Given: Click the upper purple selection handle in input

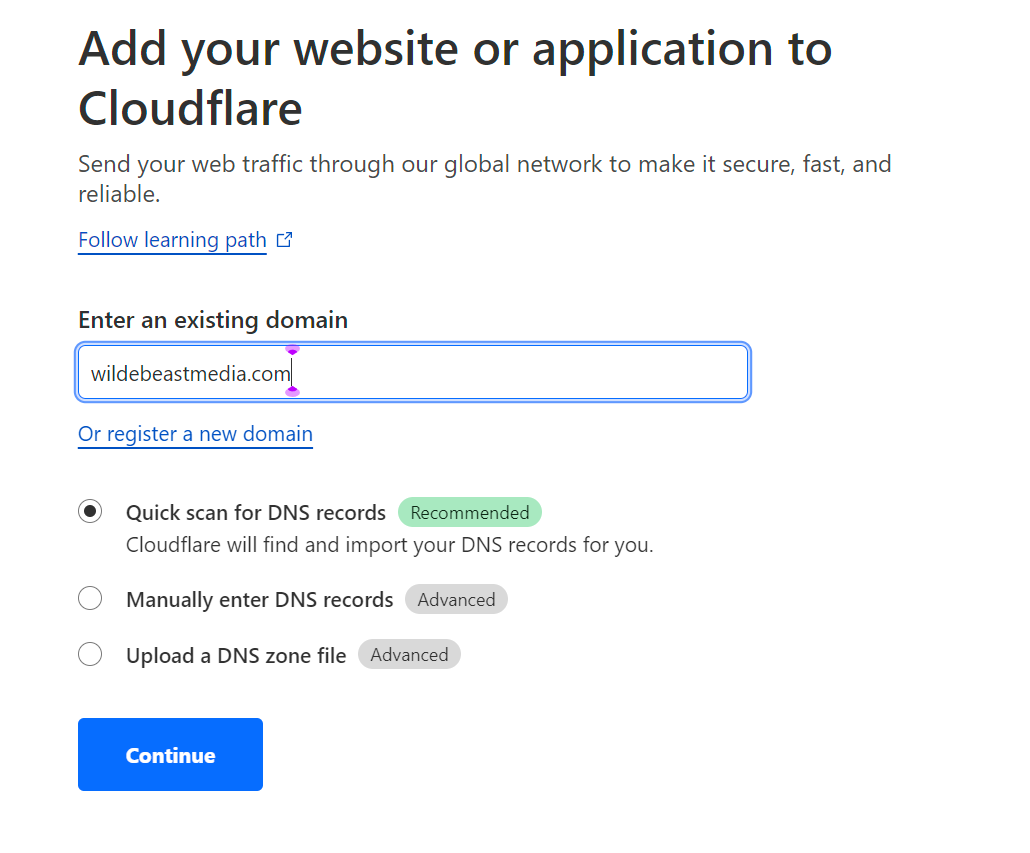Looking at the screenshot, I should [x=292, y=349].
